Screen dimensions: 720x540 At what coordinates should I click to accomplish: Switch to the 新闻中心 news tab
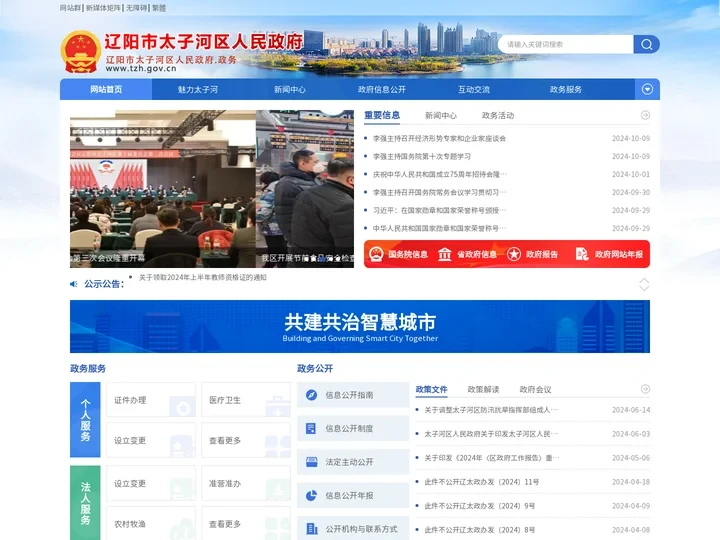tap(441, 115)
